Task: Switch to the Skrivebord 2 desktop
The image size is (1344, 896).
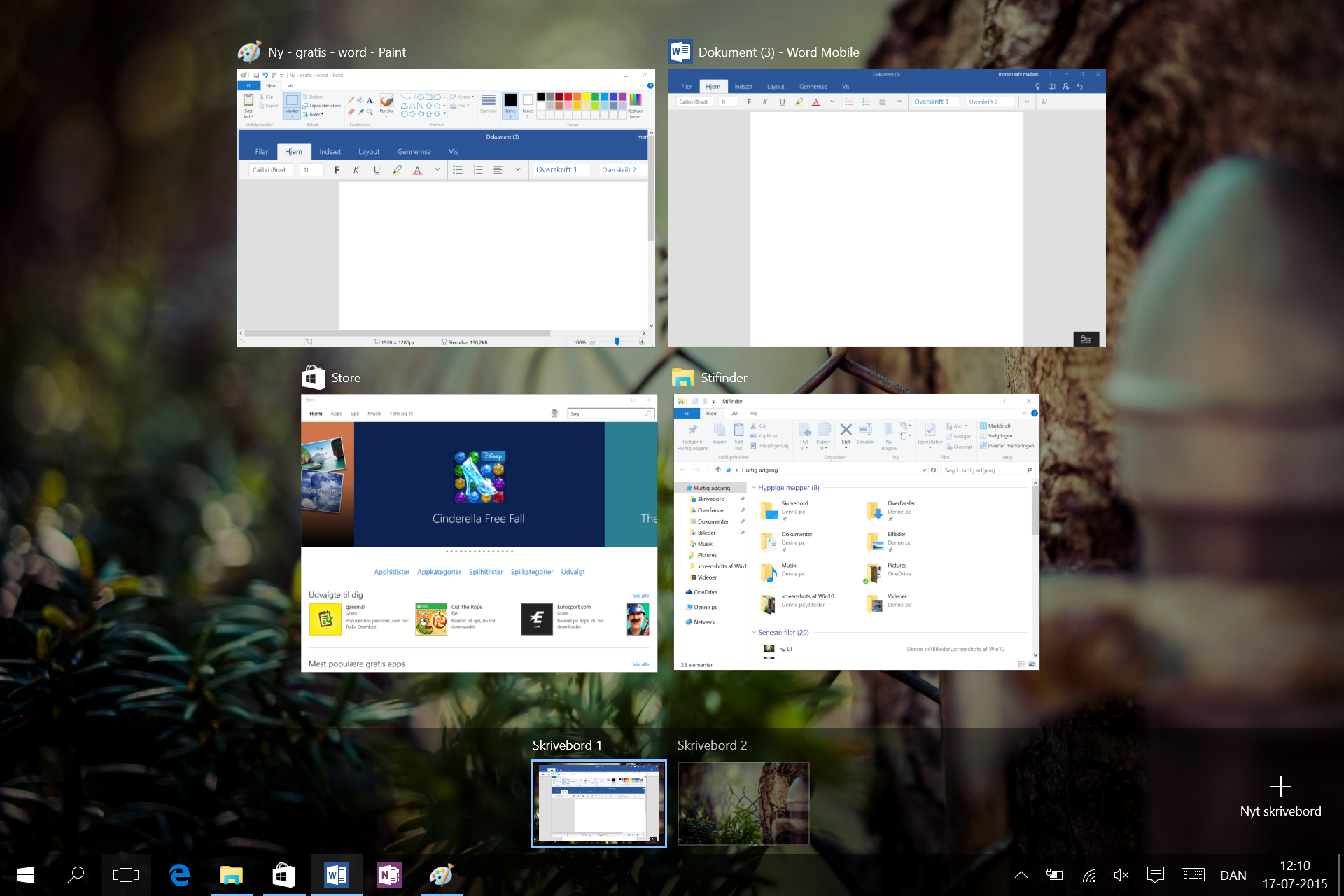Action: 743,803
